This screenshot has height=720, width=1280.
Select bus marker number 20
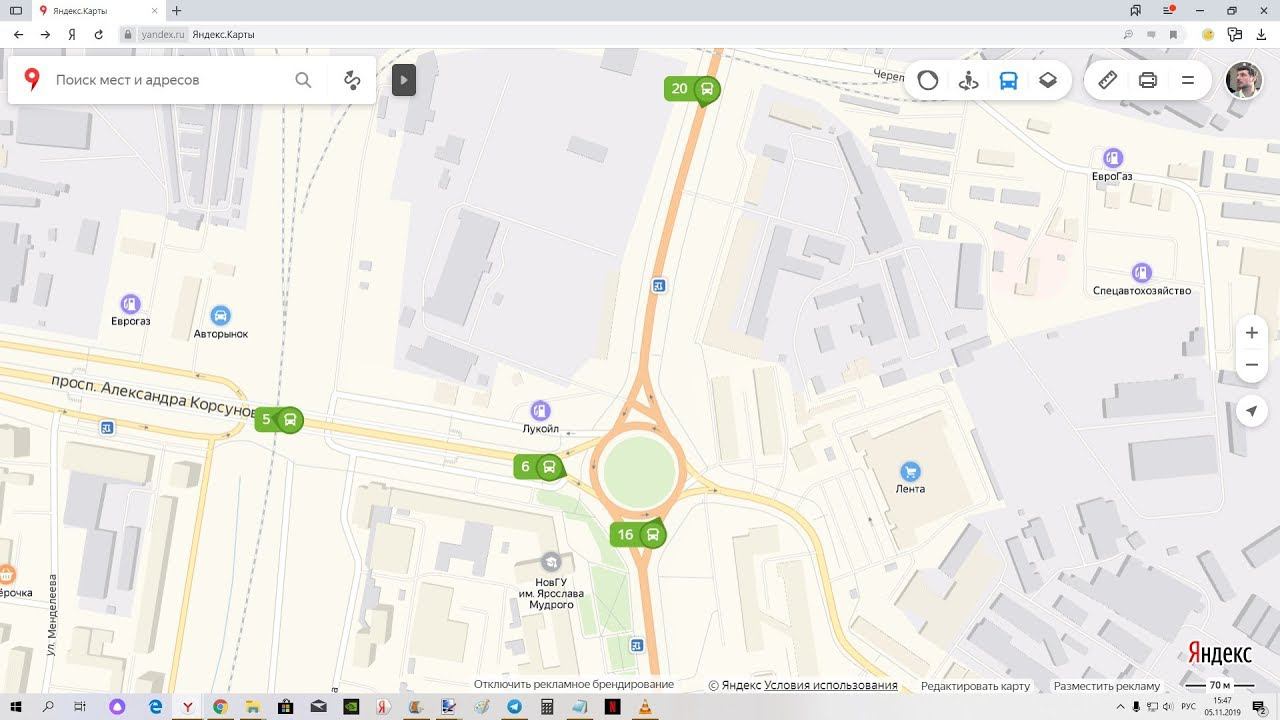[692, 89]
